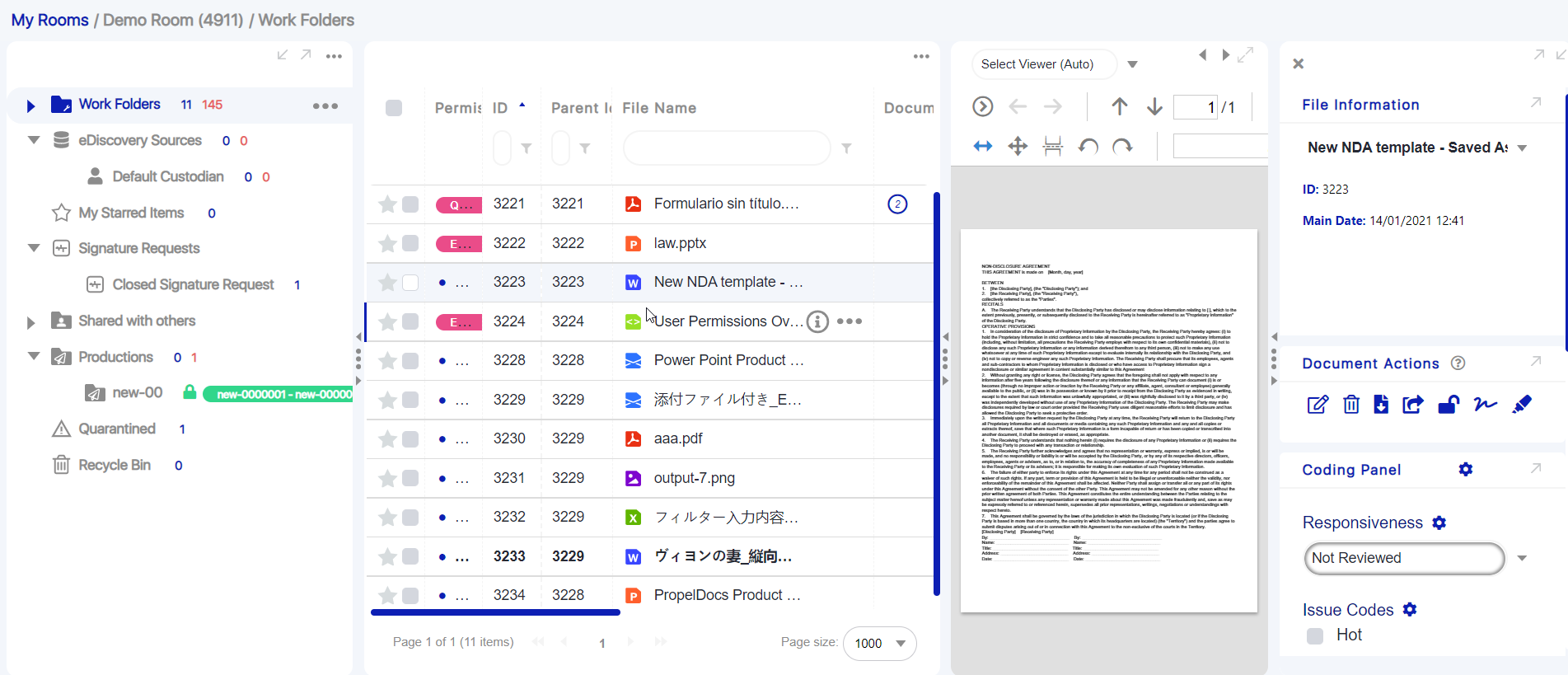Click the fit-to-page icon in viewer
The height and width of the screenshot is (675, 1568).
pos(1053,147)
